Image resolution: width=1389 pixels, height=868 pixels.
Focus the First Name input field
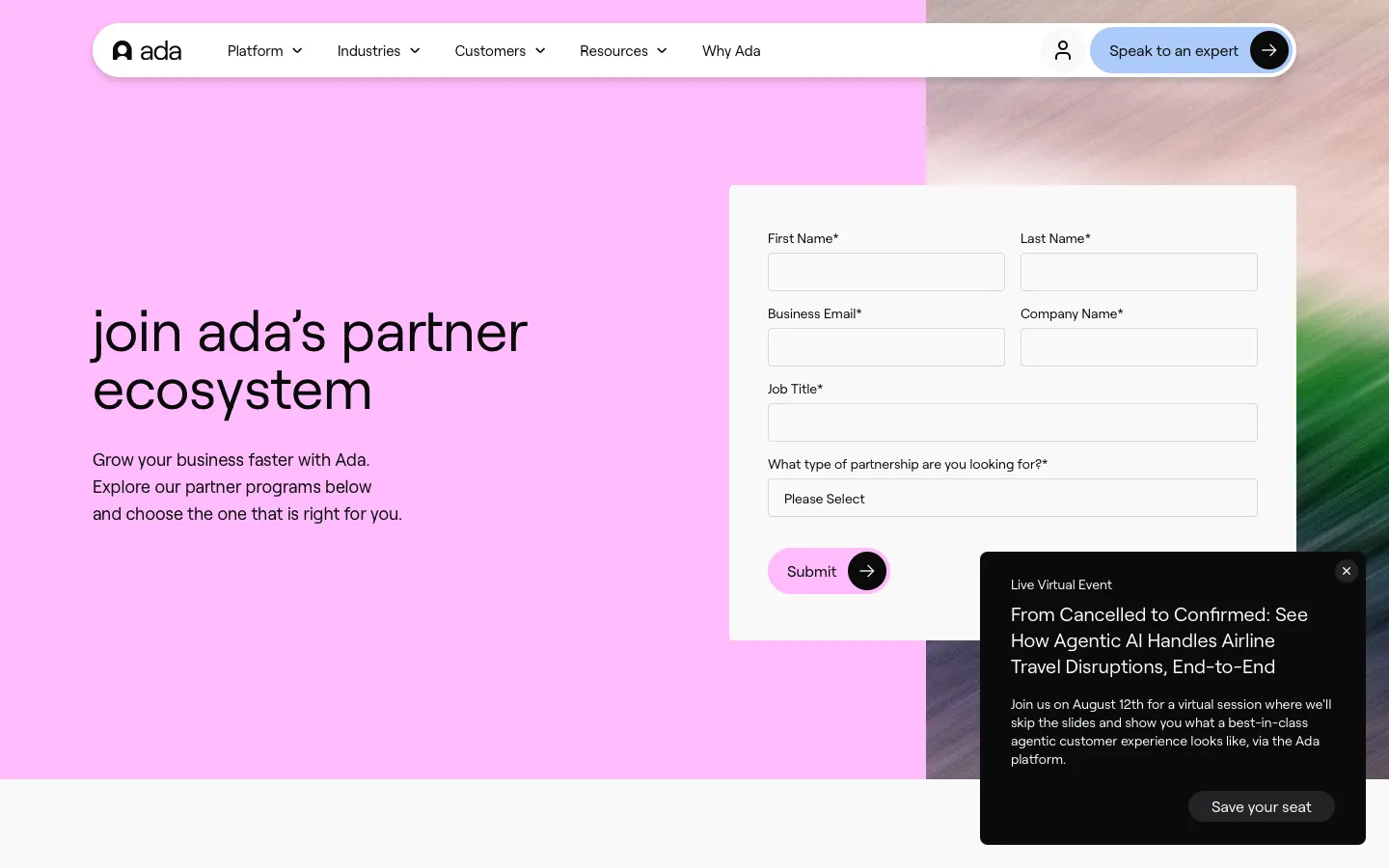pyautogui.click(x=886, y=272)
